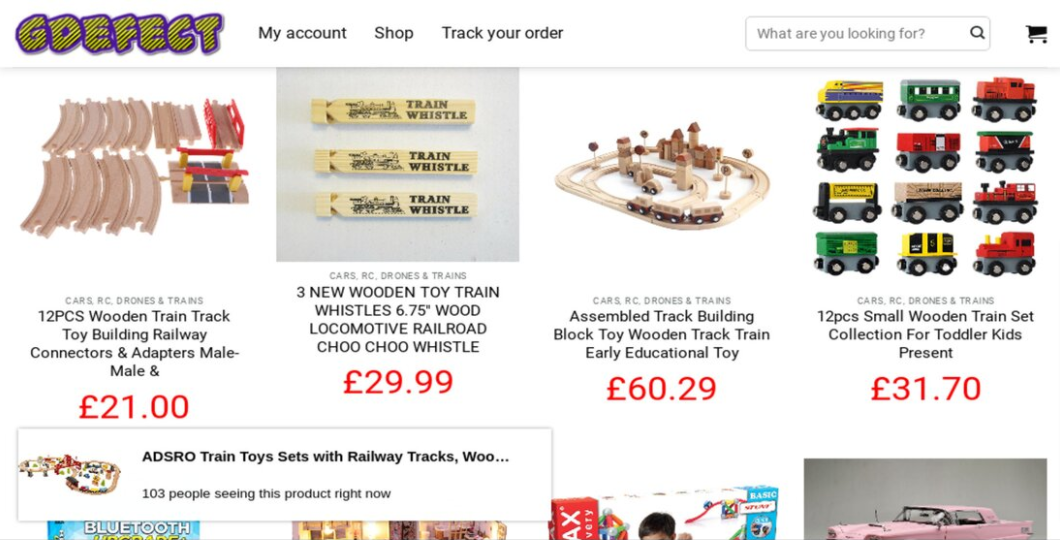Open 12PCS Wooden Train Track product title
This screenshot has width=1060, height=540.
tap(134, 343)
